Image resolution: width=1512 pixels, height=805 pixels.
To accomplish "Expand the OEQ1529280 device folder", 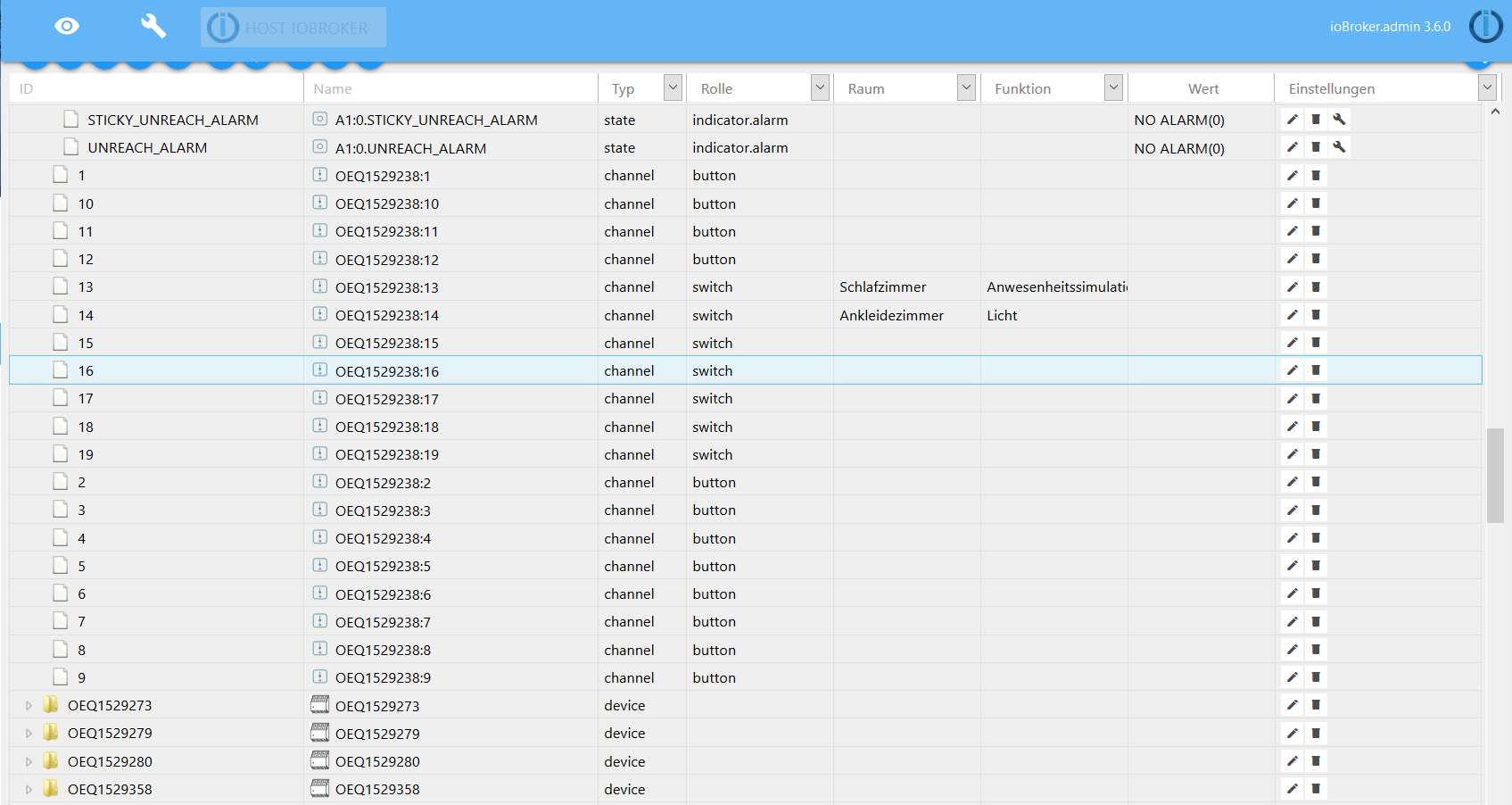I will point(29,762).
